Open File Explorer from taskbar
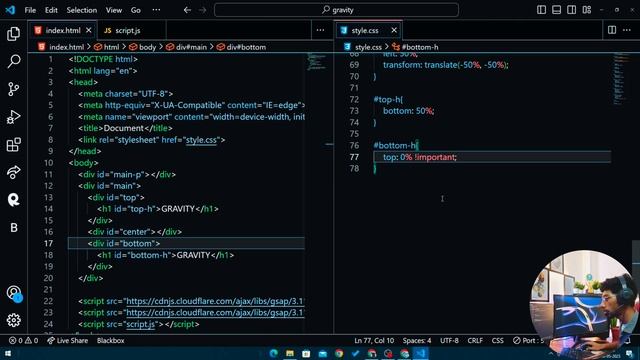Screen dimensions: 640x360 [290, 353]
